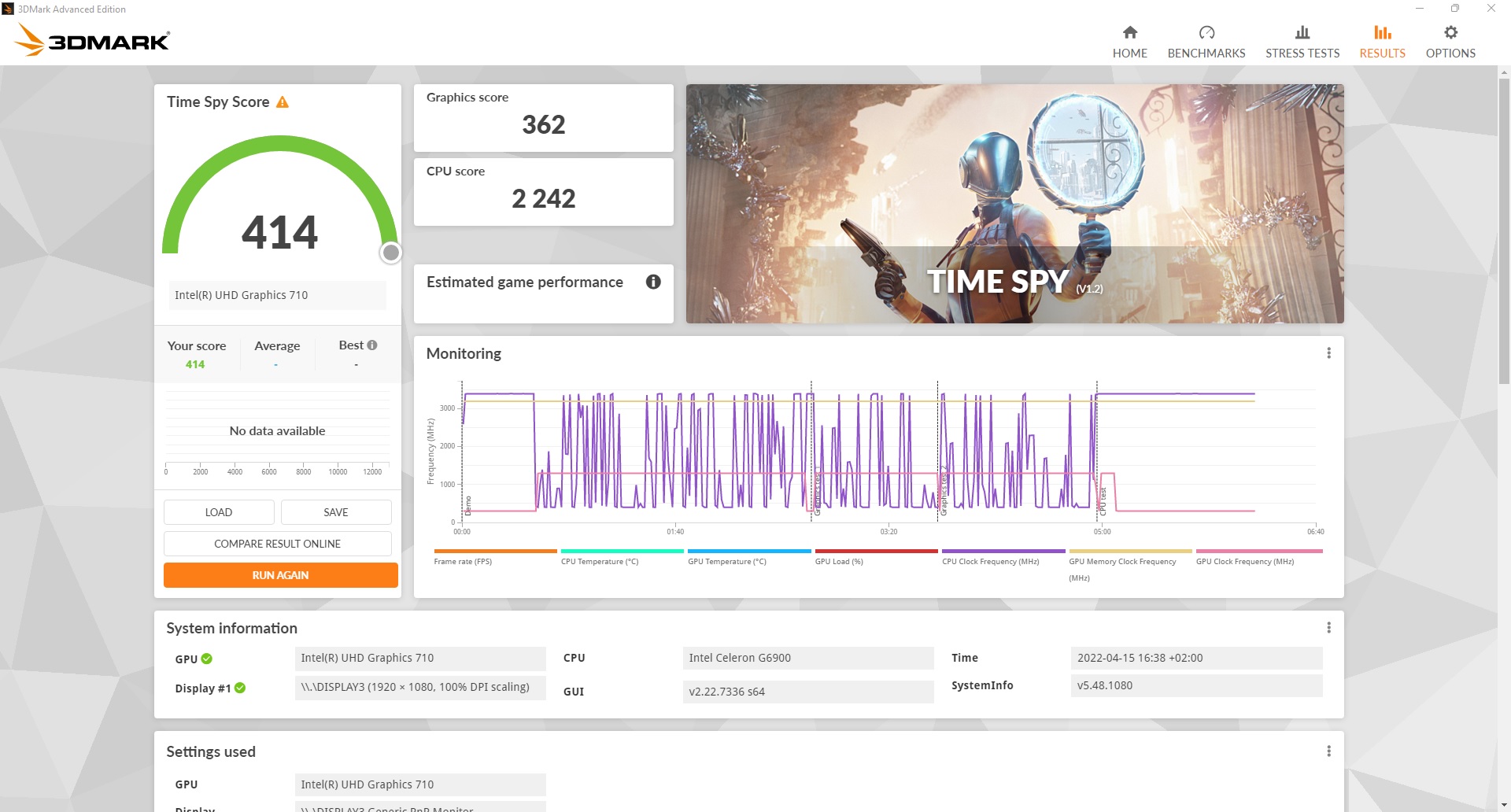Click Your score value 414
The width and height of the screenshot is (1511, 812).
pyautogui.click(x=195, y=364)
